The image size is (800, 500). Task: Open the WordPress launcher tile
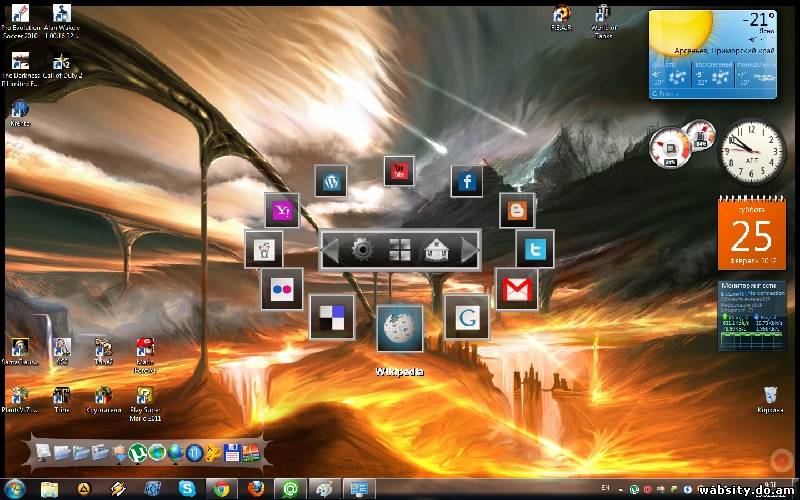click(331, 181)
